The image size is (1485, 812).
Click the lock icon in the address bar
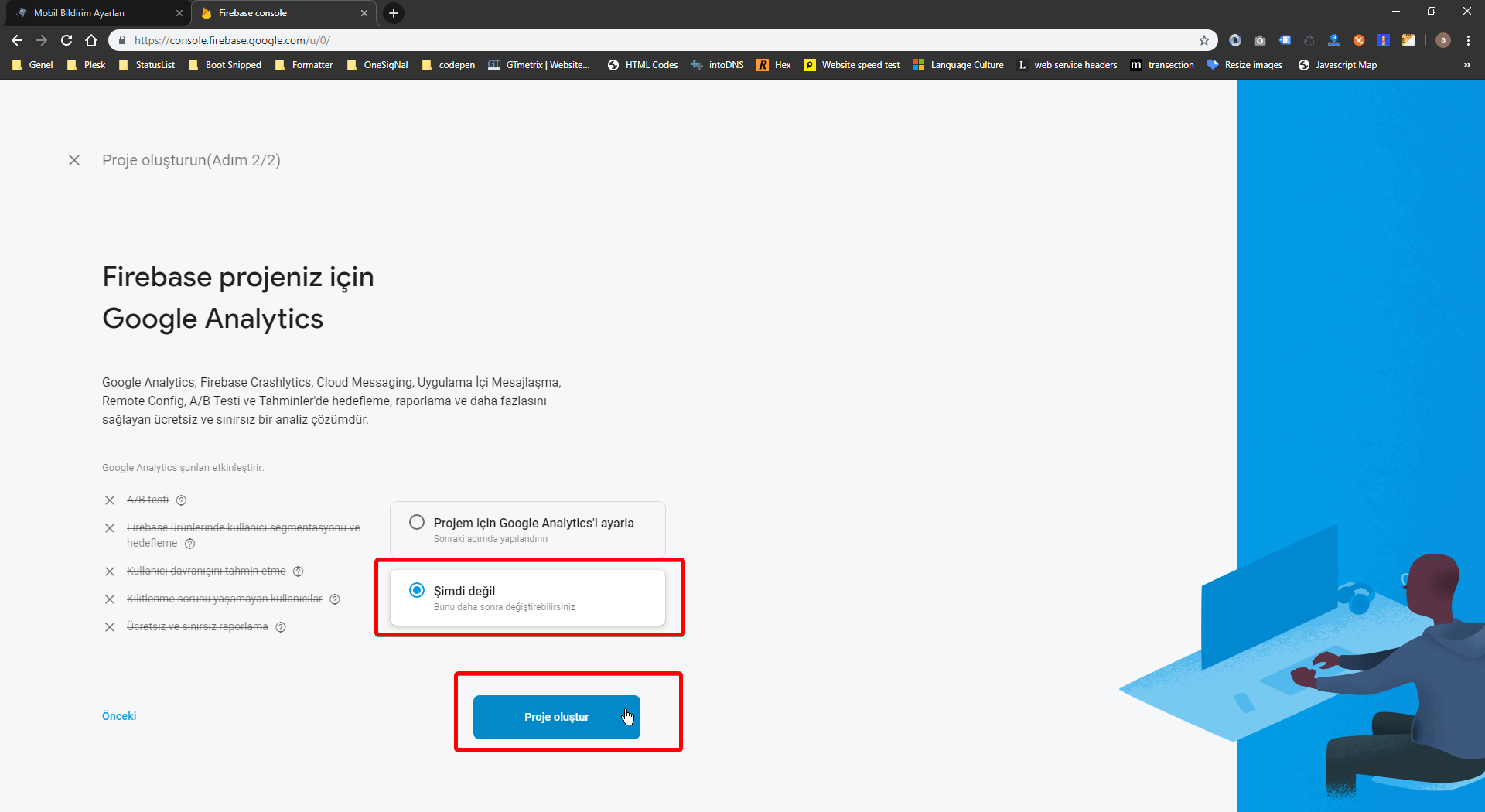(122, 40)
